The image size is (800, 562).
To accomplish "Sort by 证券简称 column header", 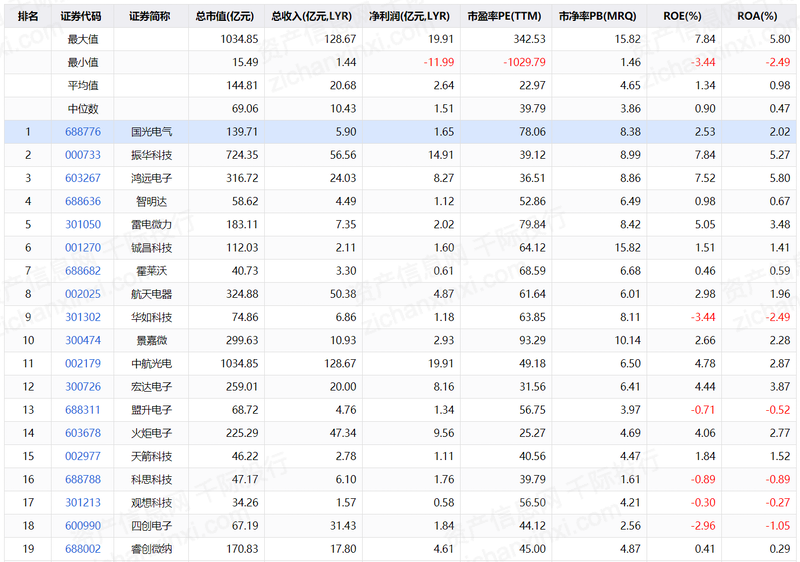I will pyautogui.click(x=149, y=16).
